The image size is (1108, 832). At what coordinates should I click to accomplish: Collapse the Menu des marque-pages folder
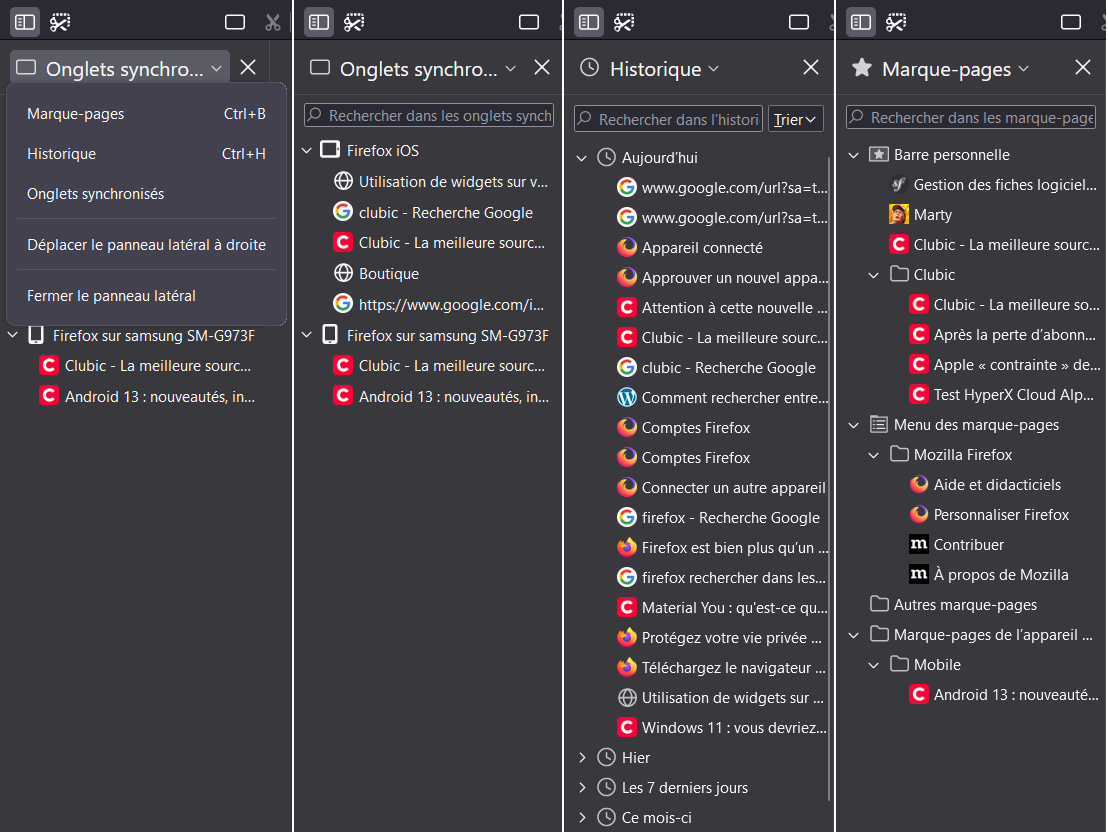pyautogui.click(x=854, y=425)
